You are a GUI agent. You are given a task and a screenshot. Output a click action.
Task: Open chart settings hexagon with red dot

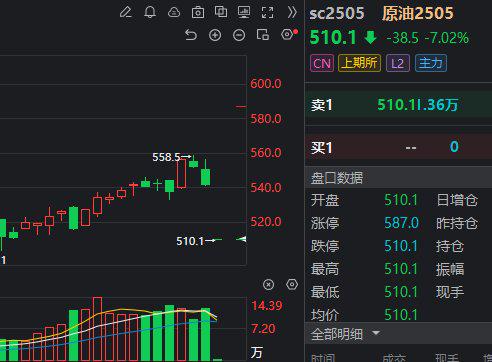click(x=287, y=34)
